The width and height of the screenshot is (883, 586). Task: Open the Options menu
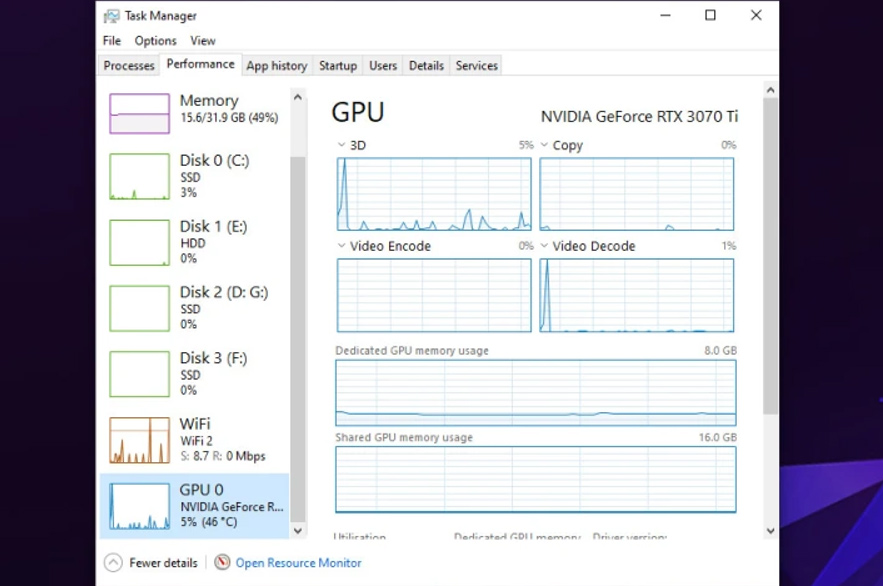tap(155, 40)
